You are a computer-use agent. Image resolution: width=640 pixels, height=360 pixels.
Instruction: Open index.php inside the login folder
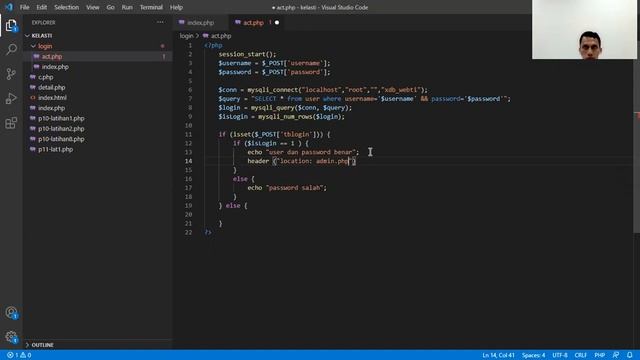point(55,67)
